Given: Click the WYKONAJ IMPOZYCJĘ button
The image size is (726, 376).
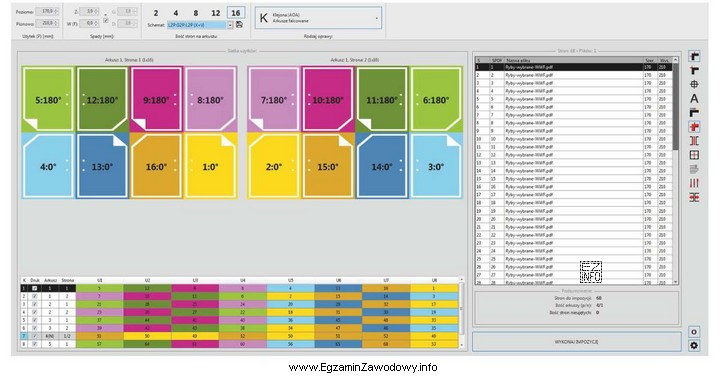Looking at the screenshot, I should 576,342.
